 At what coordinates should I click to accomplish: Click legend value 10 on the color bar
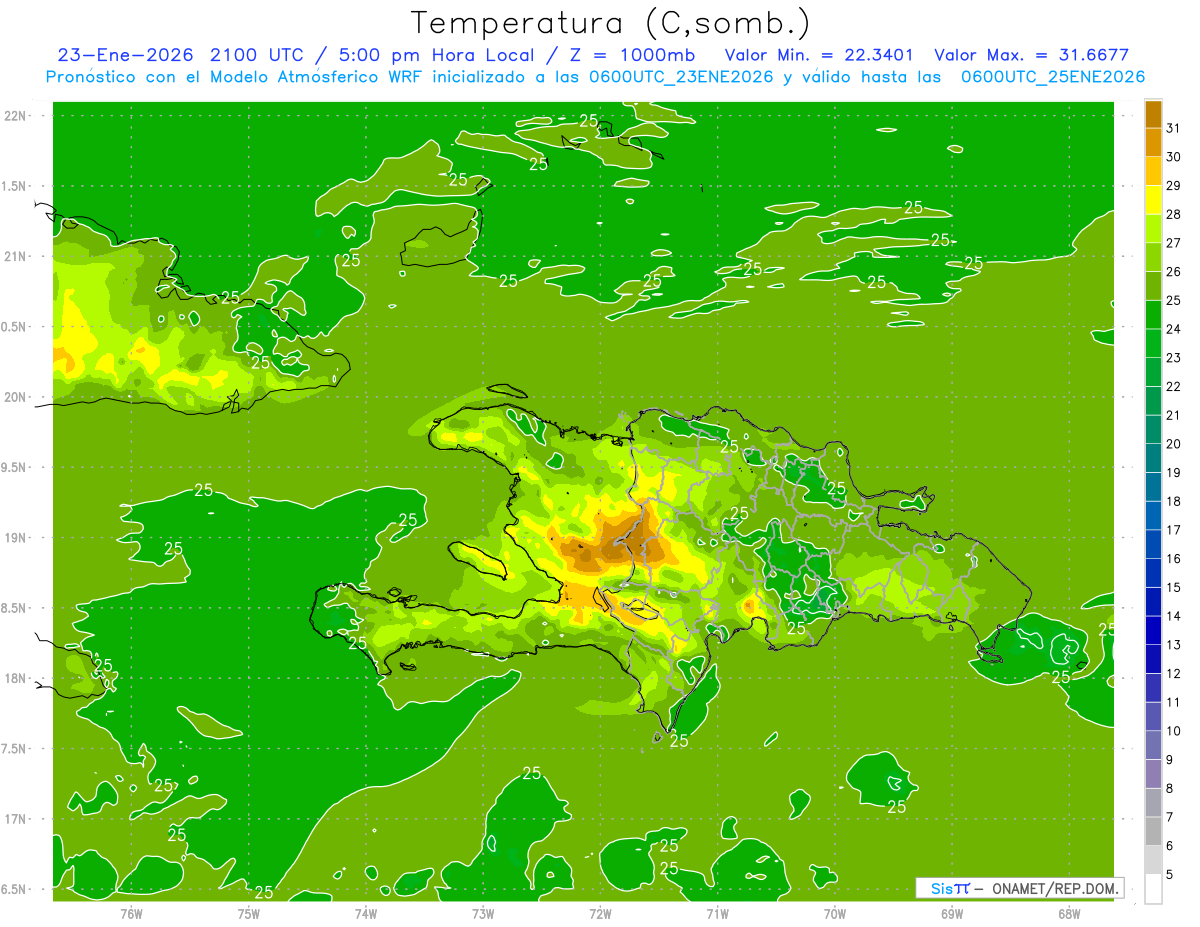tap(1173, 731)
